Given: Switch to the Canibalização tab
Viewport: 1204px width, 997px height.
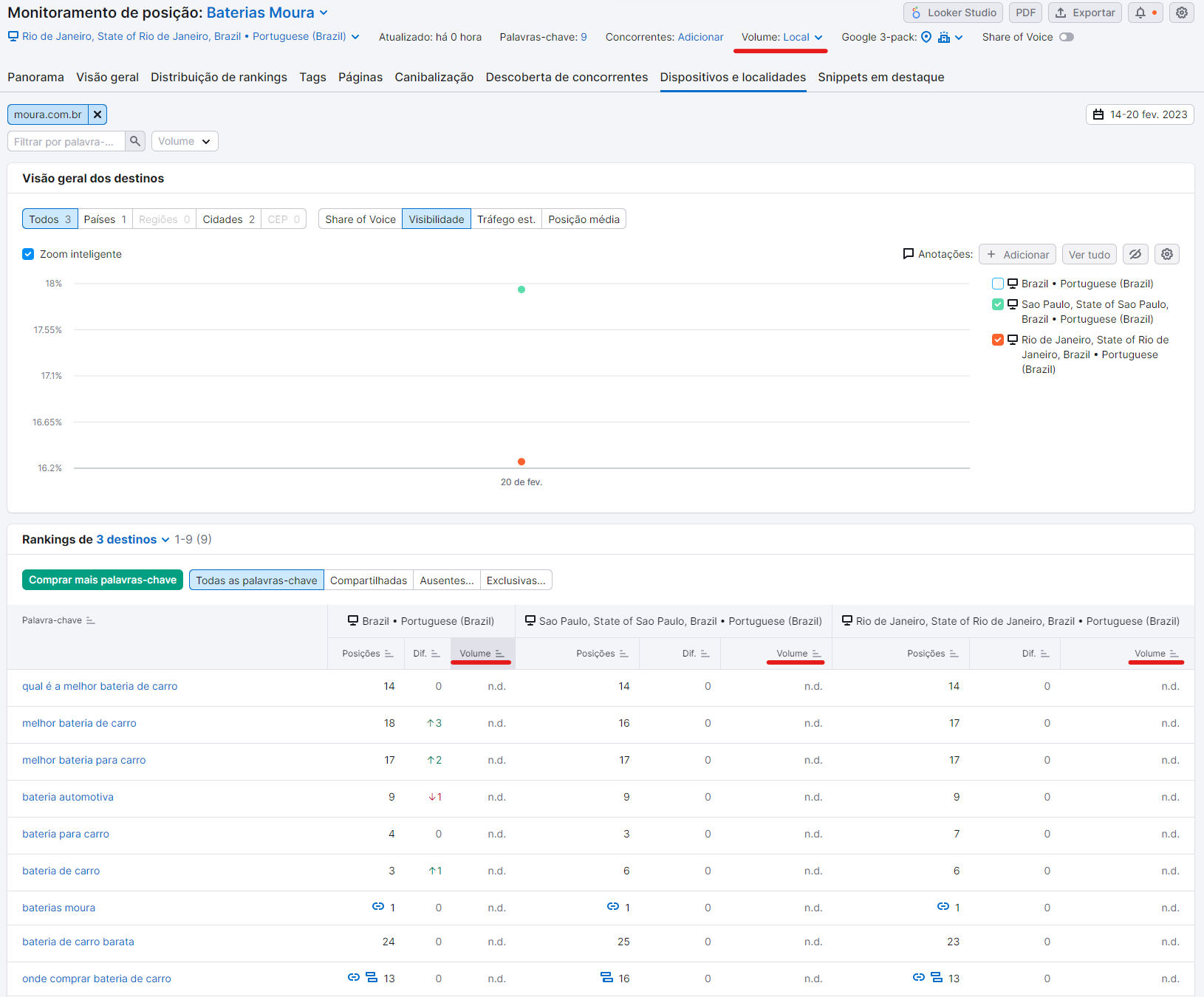Looking at the screenshot, I should click(434, 77).
